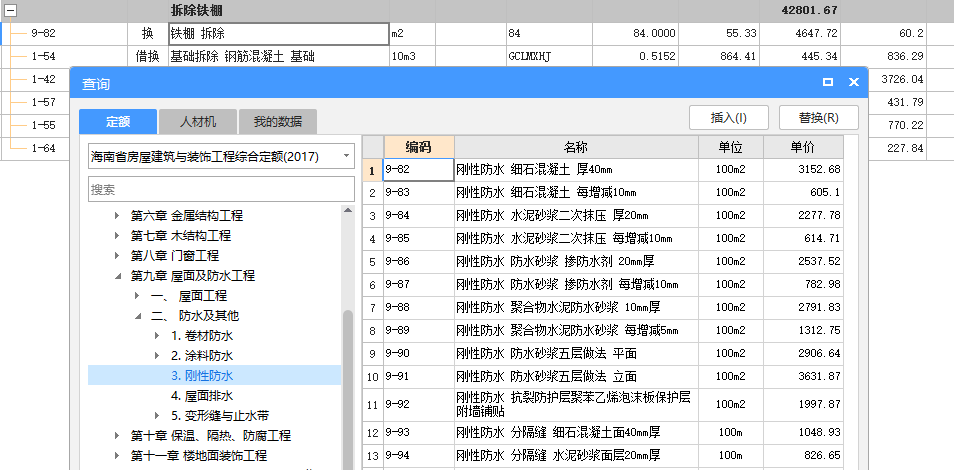Viewport: 954px width, 470px height.
Task: Maximize the 查询 dialog
Action: 827,82
